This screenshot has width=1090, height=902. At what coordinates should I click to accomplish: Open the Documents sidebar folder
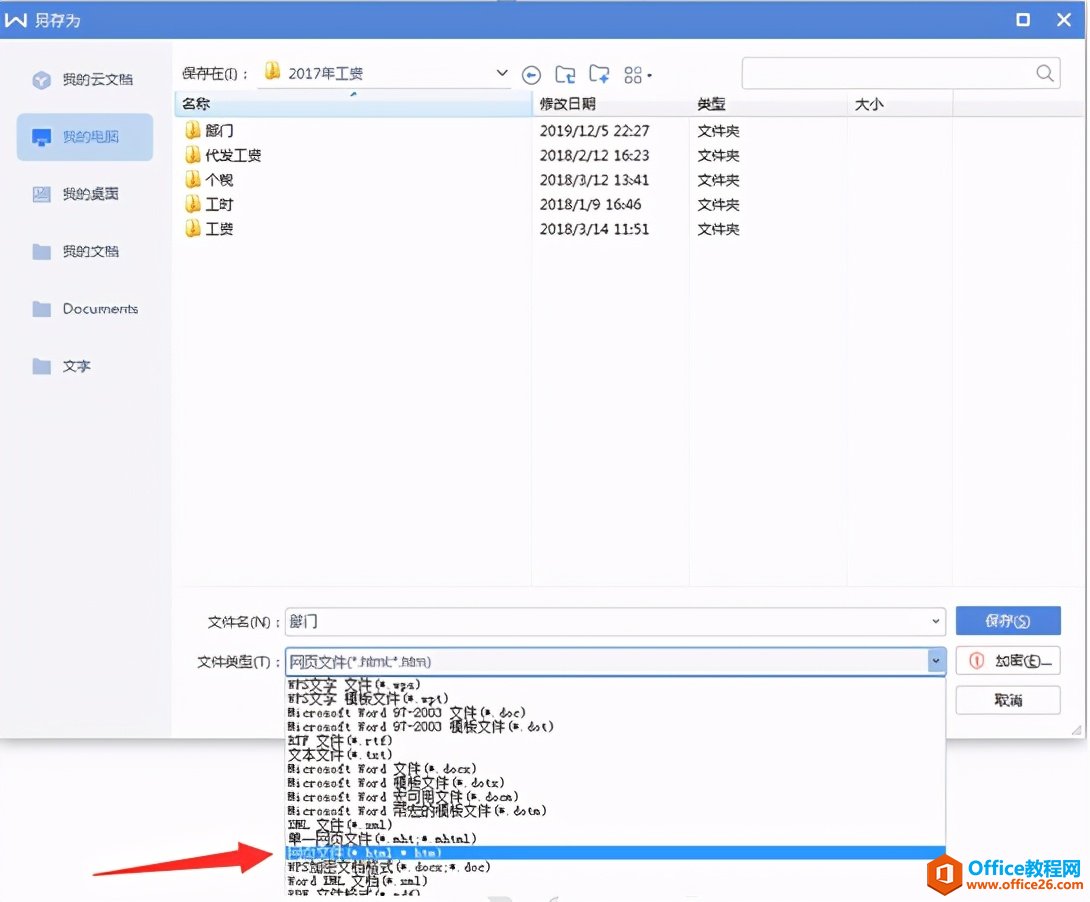pos(86,309)
